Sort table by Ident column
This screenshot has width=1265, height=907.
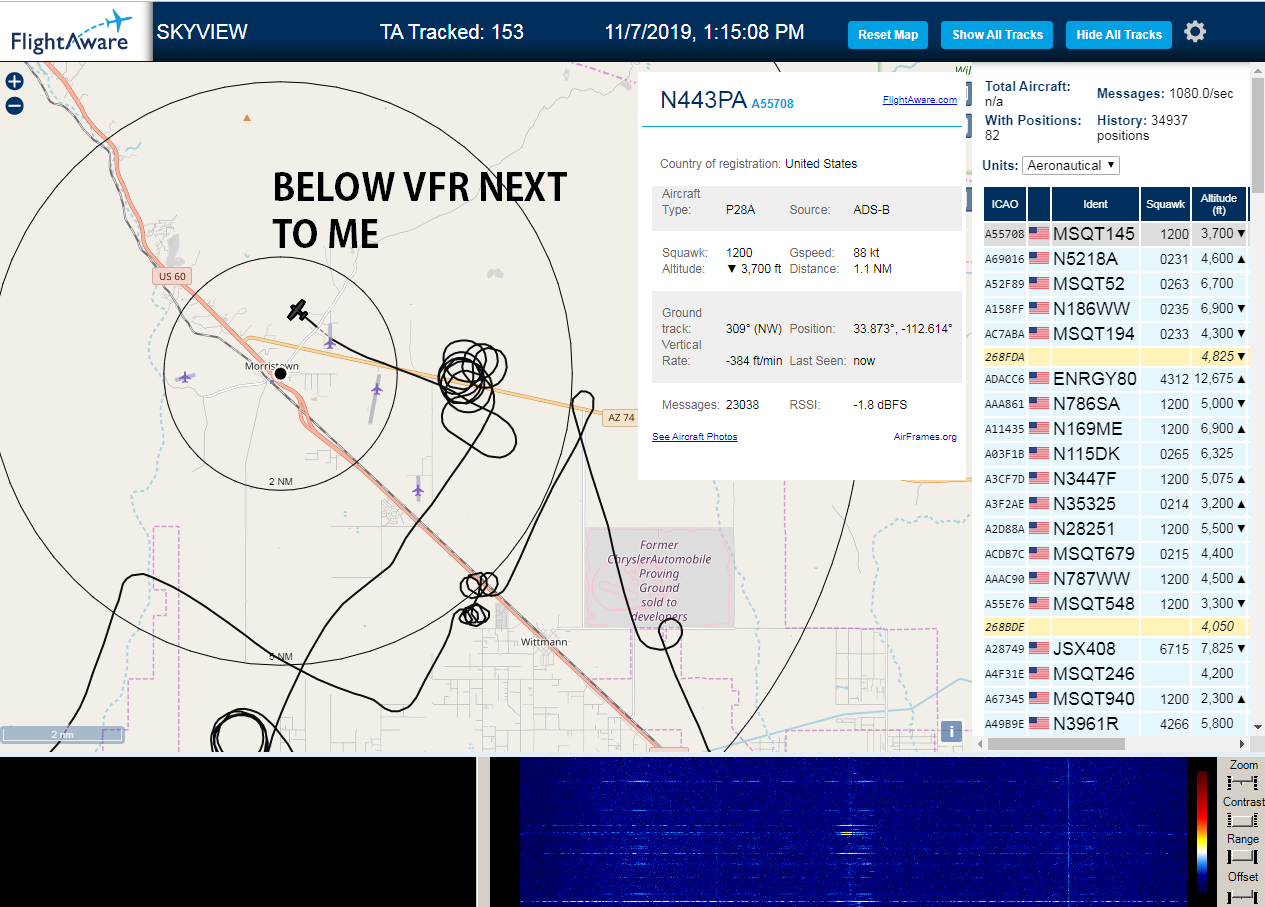1095,204
